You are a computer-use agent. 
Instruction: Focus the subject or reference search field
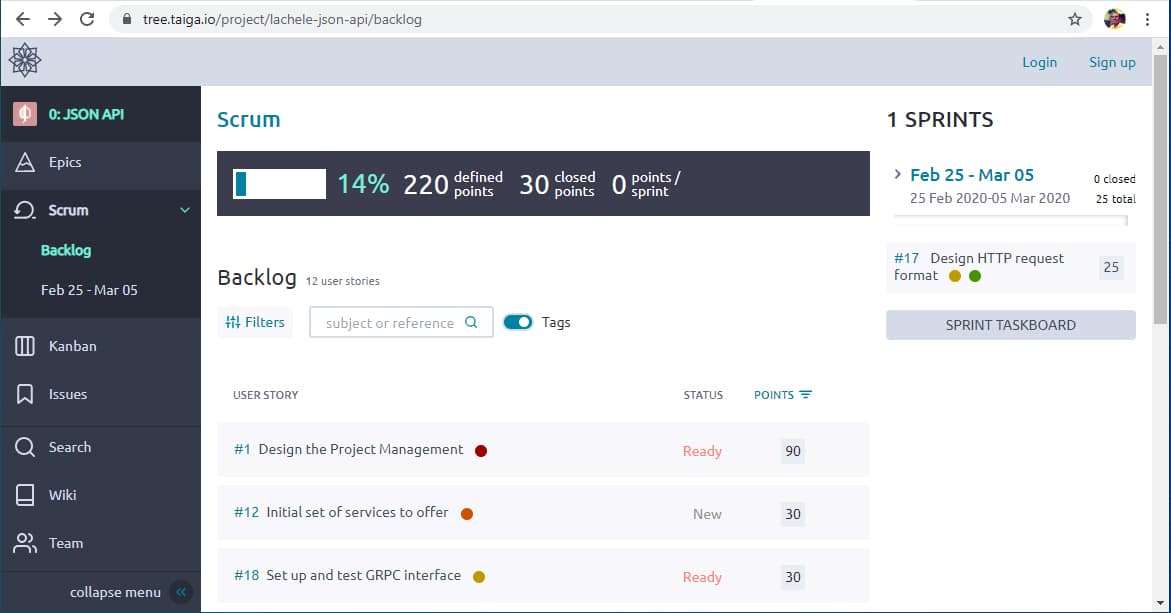390,322
